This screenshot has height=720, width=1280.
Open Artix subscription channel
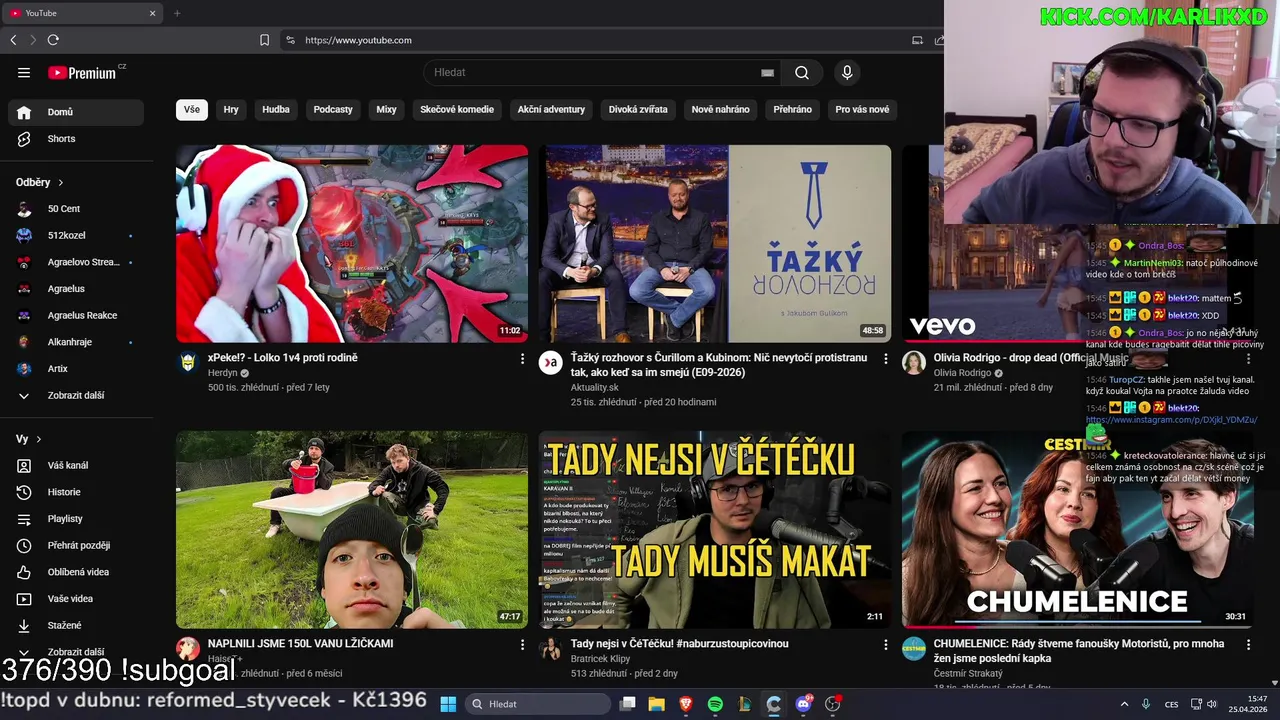coord(76,369)
